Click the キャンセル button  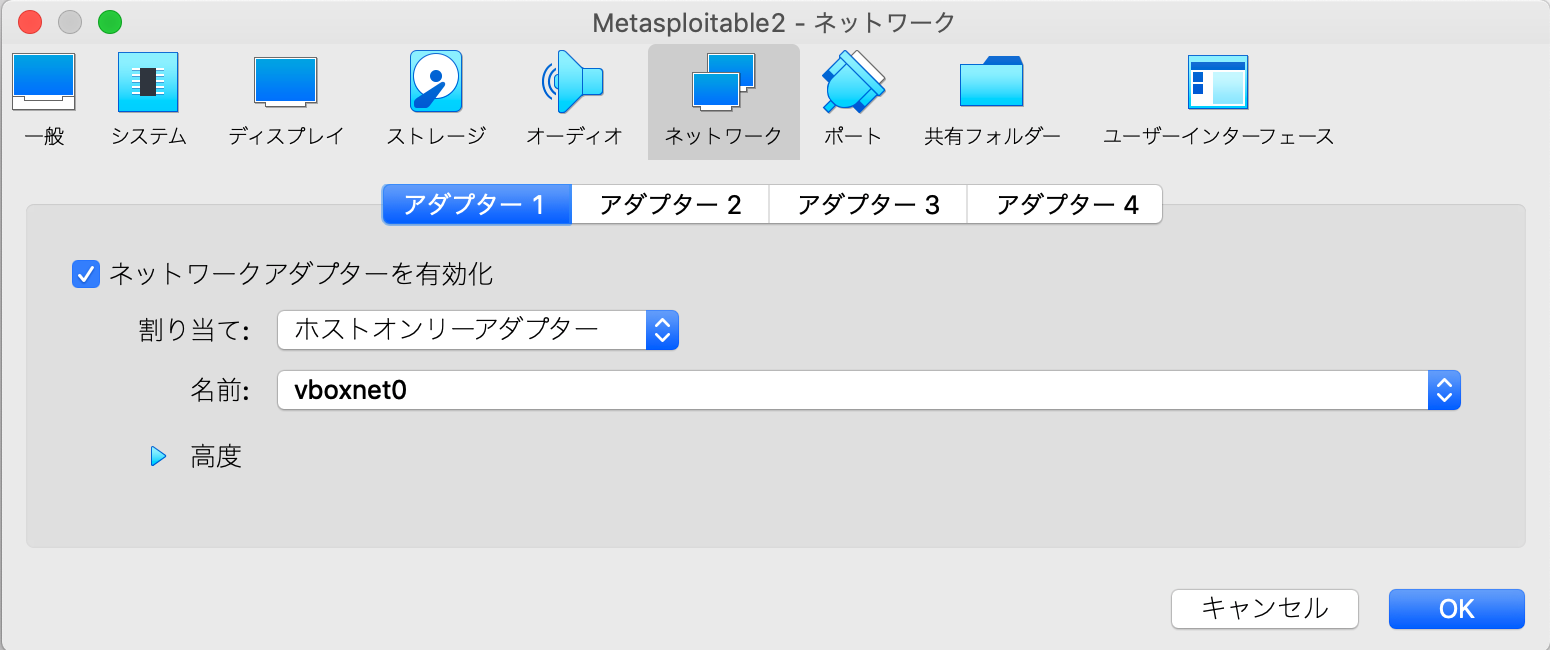click(1264, 608)
